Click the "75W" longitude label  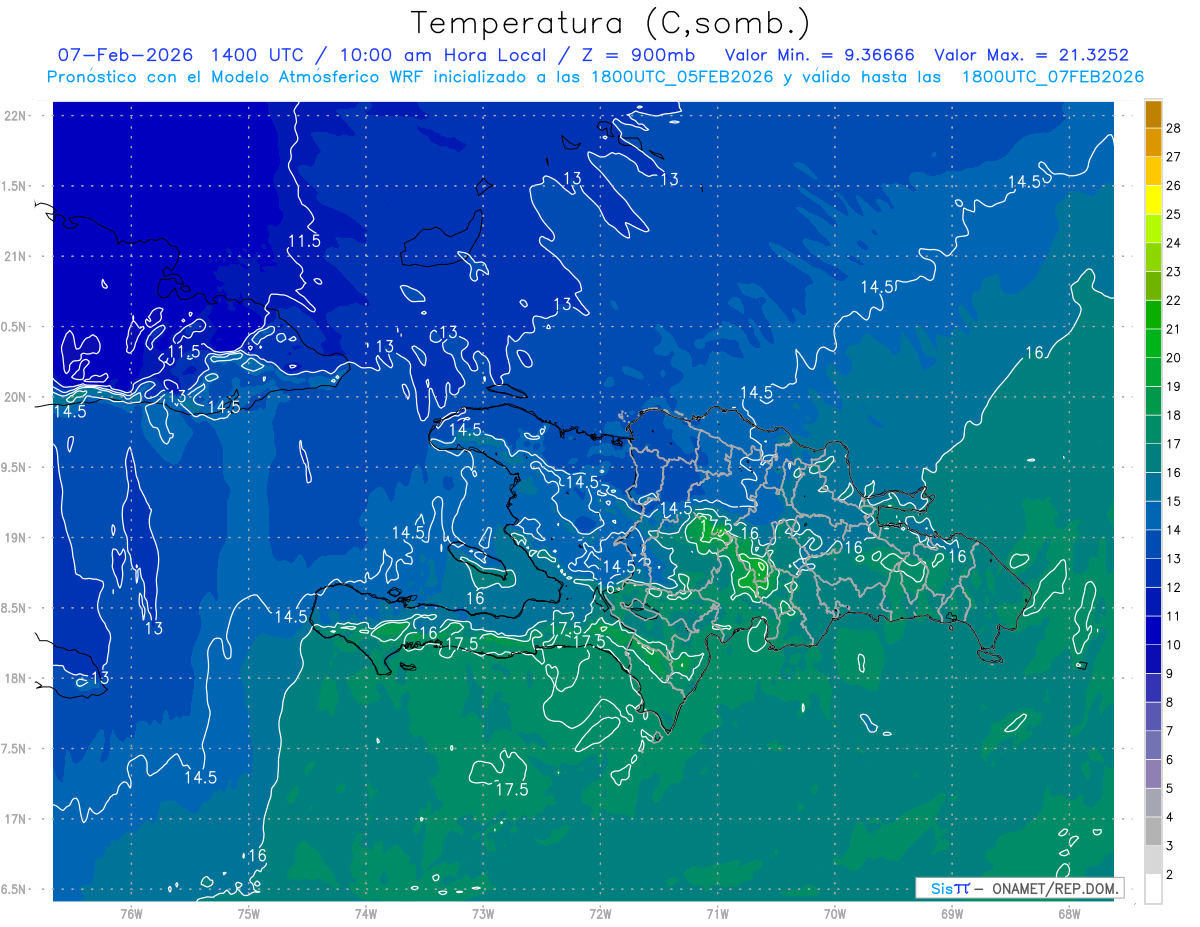click(248, 913)
